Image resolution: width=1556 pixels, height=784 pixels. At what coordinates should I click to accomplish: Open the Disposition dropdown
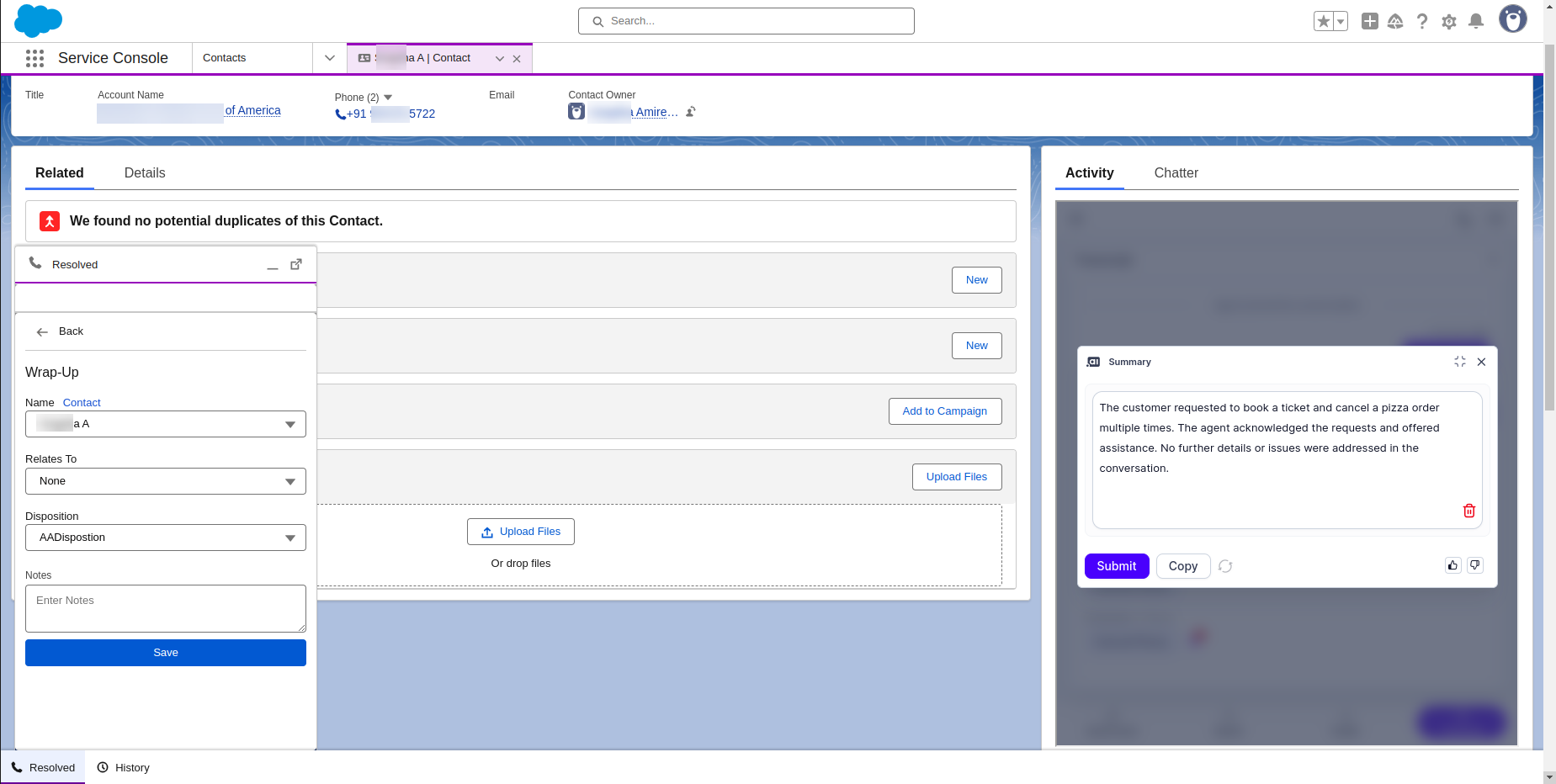click(x=166, y=538)
